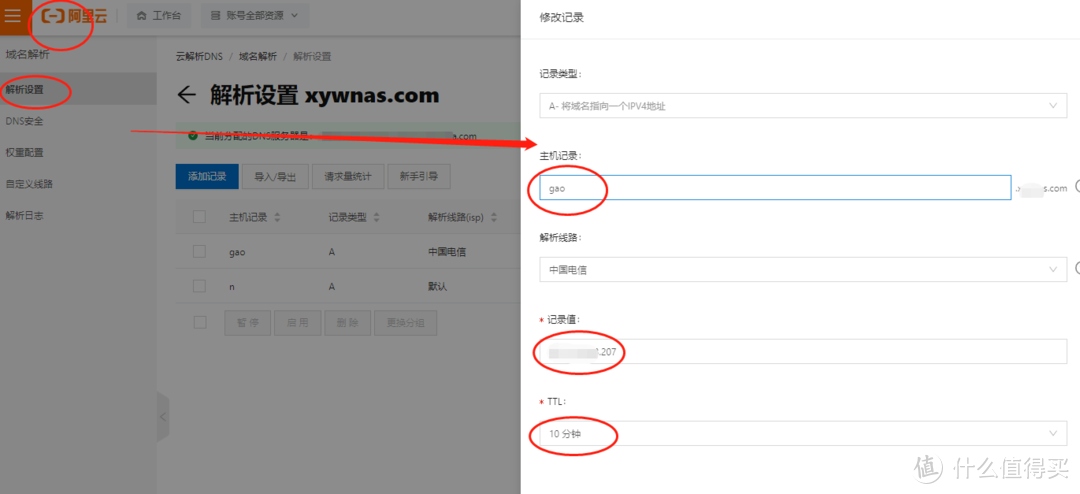The image size is (1080, 494).
Task: Click the back arrow next to 解析设置
Action: pyautogui.click(x=187, y=94)
